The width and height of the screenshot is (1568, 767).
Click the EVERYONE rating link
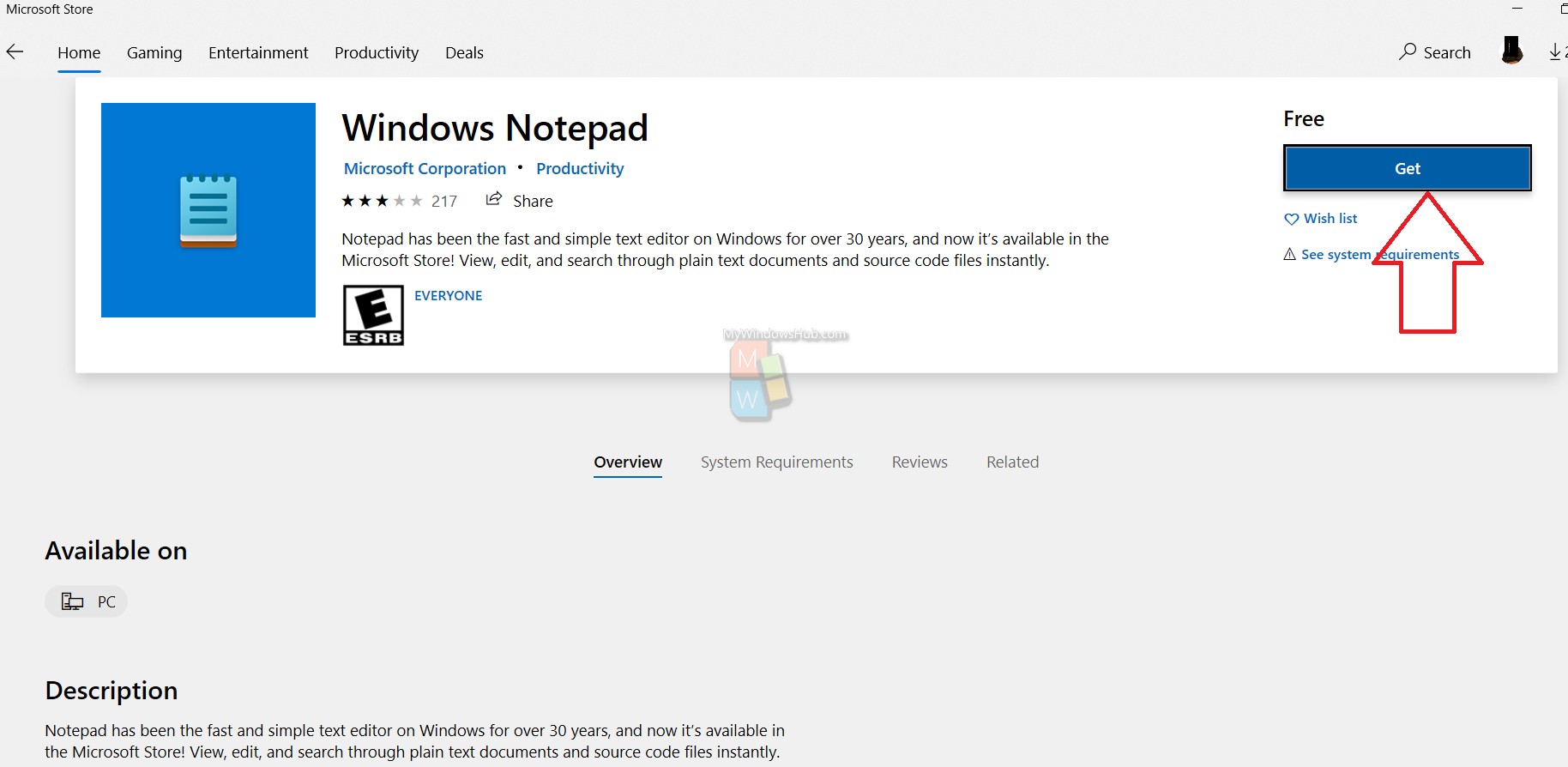449,295
